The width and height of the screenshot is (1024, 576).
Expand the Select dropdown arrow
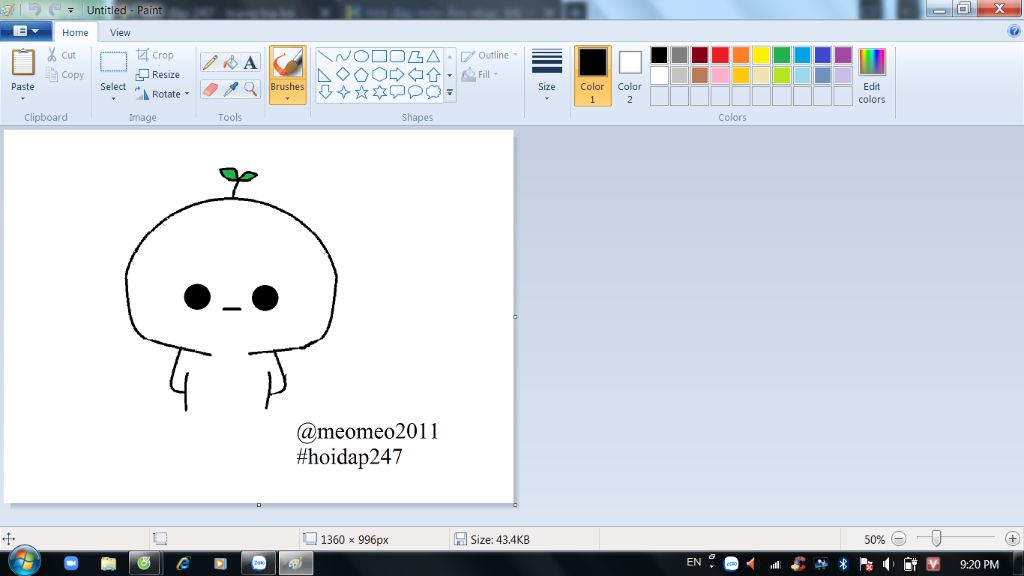point(113,99)
